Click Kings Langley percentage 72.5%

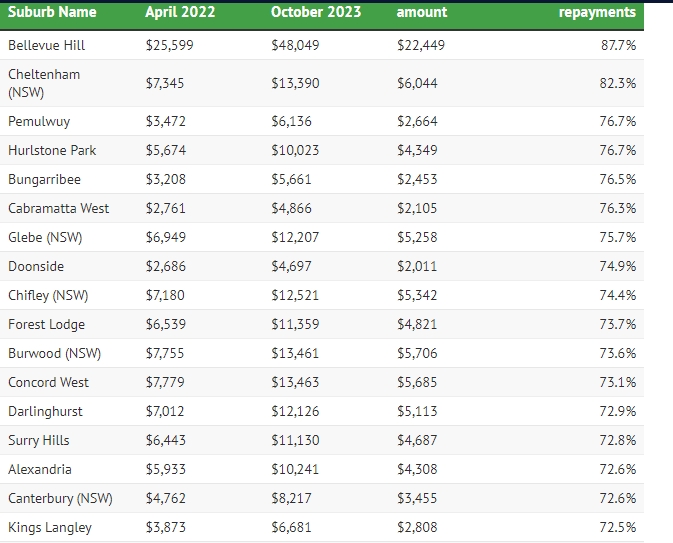(618, 527)
